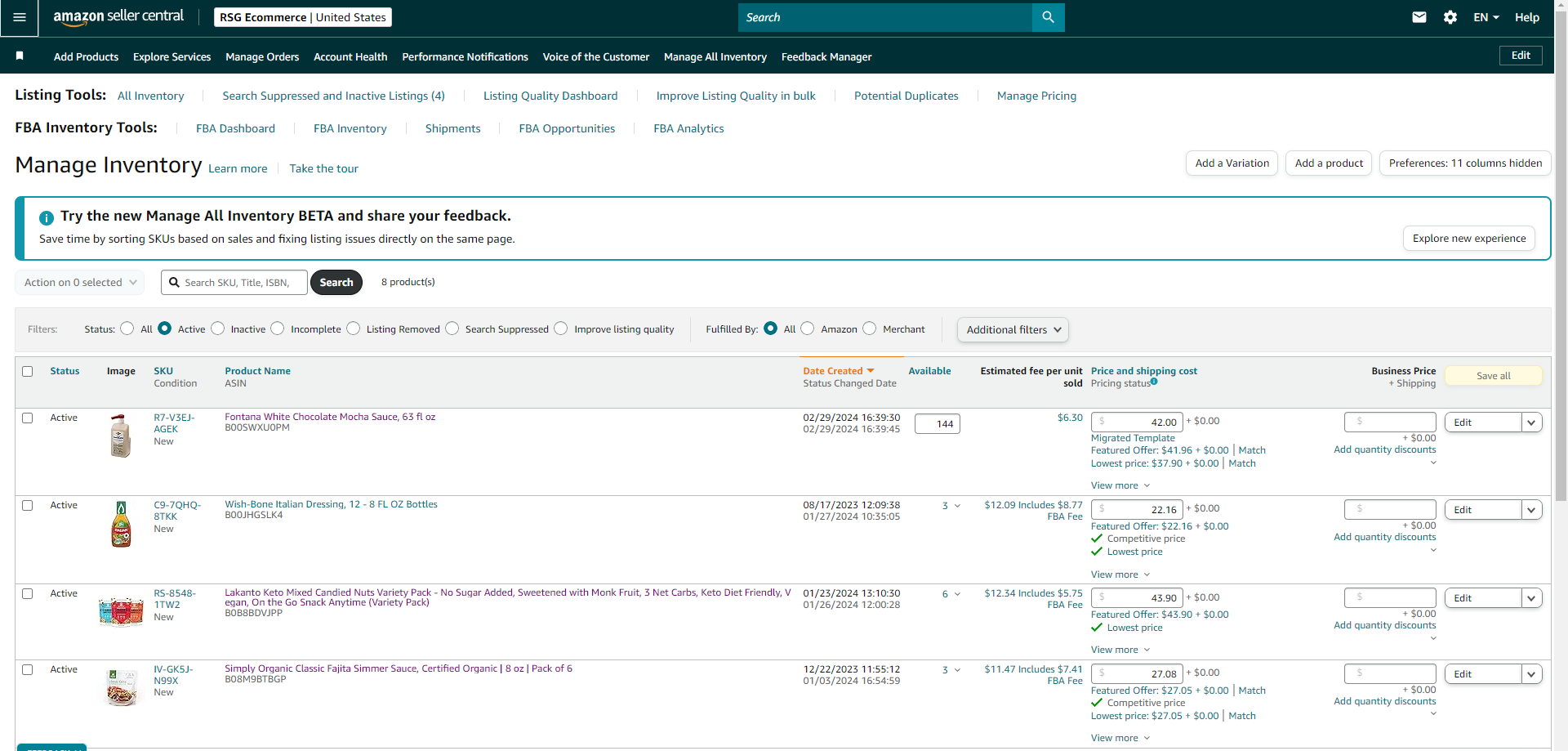Viewport: 1568px width, 751px height.
Task: Open Performance Notifications
Action: [x=465, y=56]
